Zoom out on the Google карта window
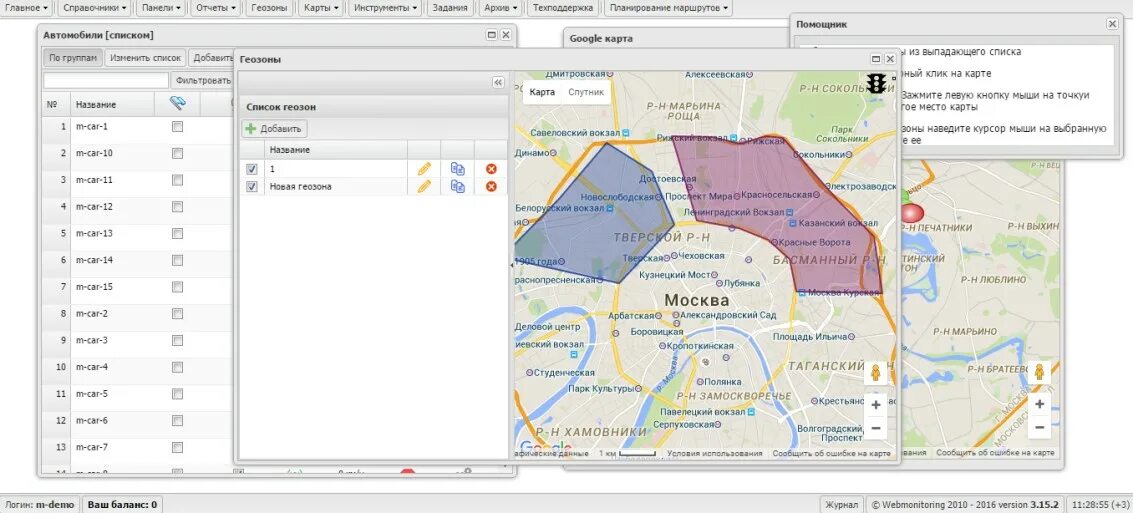Screen dimensions: 1133x513 1039,427
